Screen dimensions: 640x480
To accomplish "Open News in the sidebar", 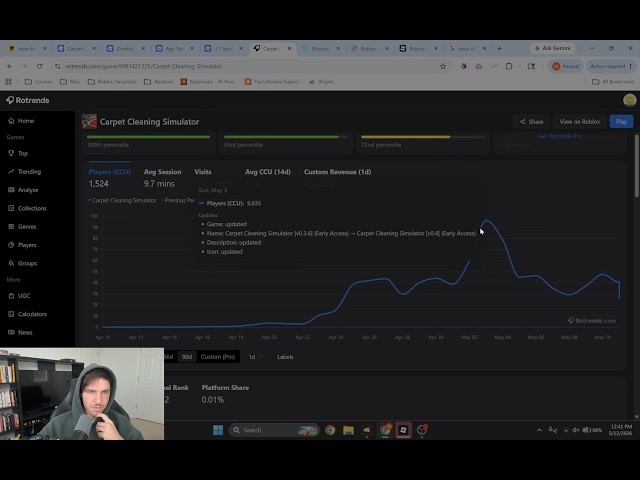I will [x=20, y=333].
